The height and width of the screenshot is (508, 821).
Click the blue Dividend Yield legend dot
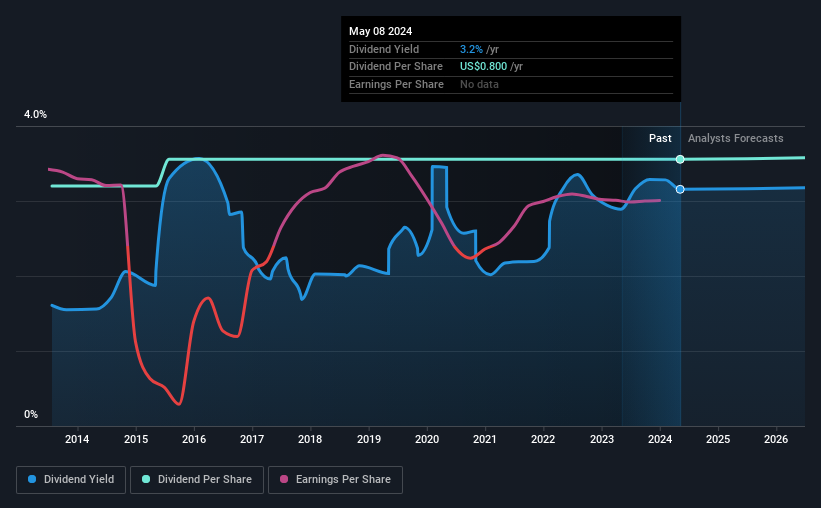click(x=32, y=479)
